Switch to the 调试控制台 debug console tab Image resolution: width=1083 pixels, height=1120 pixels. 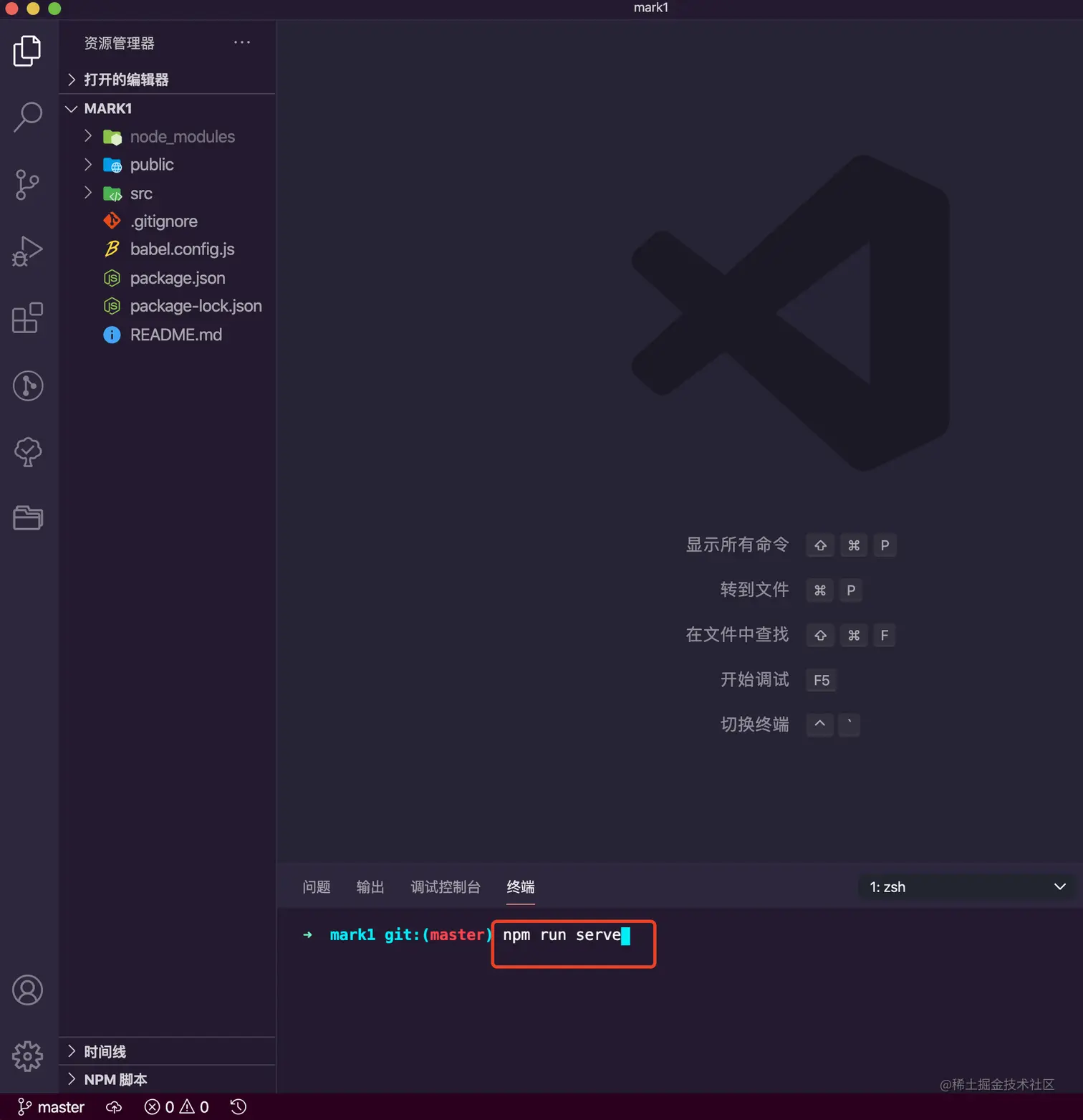click(x=446, y=887)
